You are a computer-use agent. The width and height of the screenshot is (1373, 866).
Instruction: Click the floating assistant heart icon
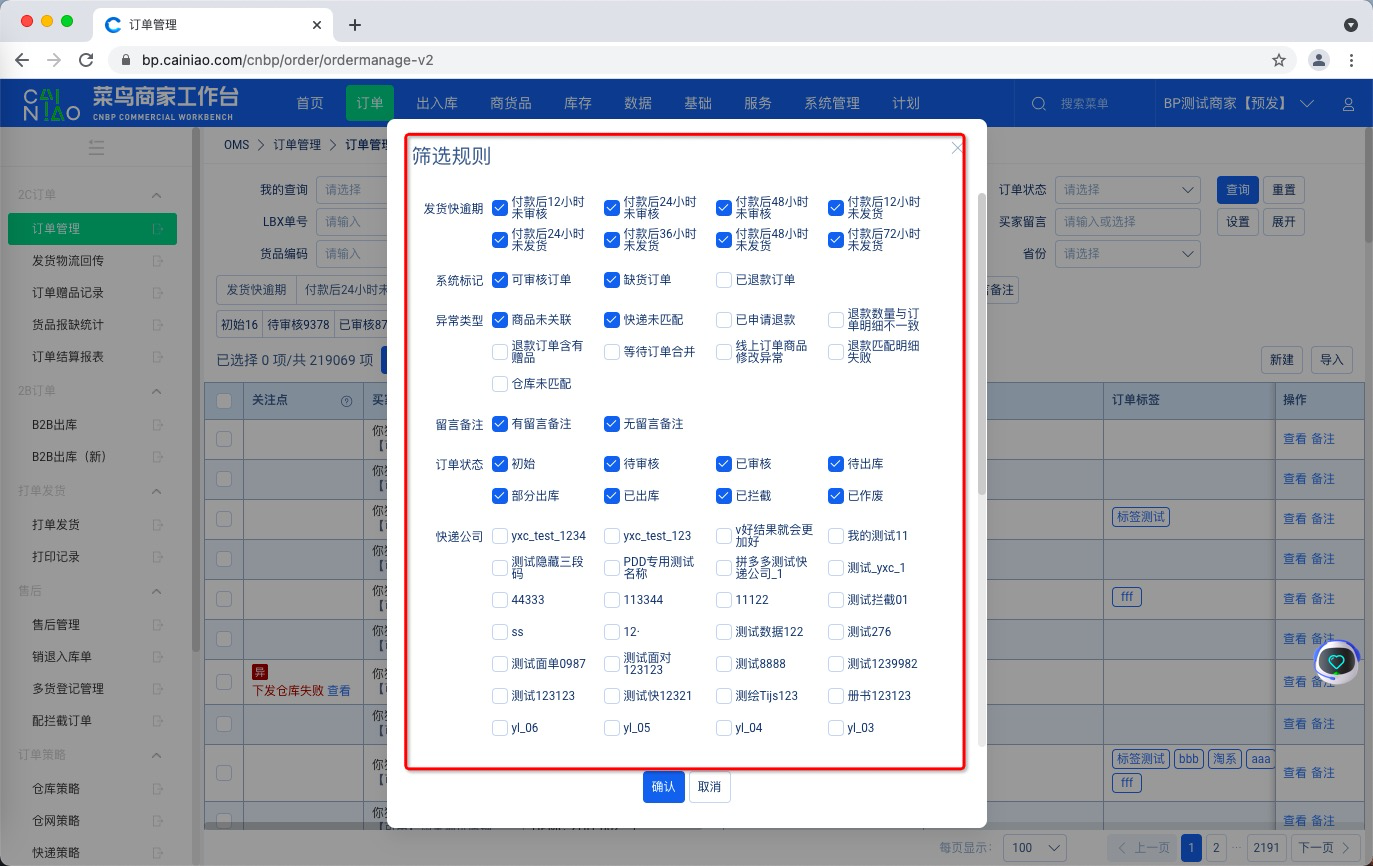coord(1337,661)
